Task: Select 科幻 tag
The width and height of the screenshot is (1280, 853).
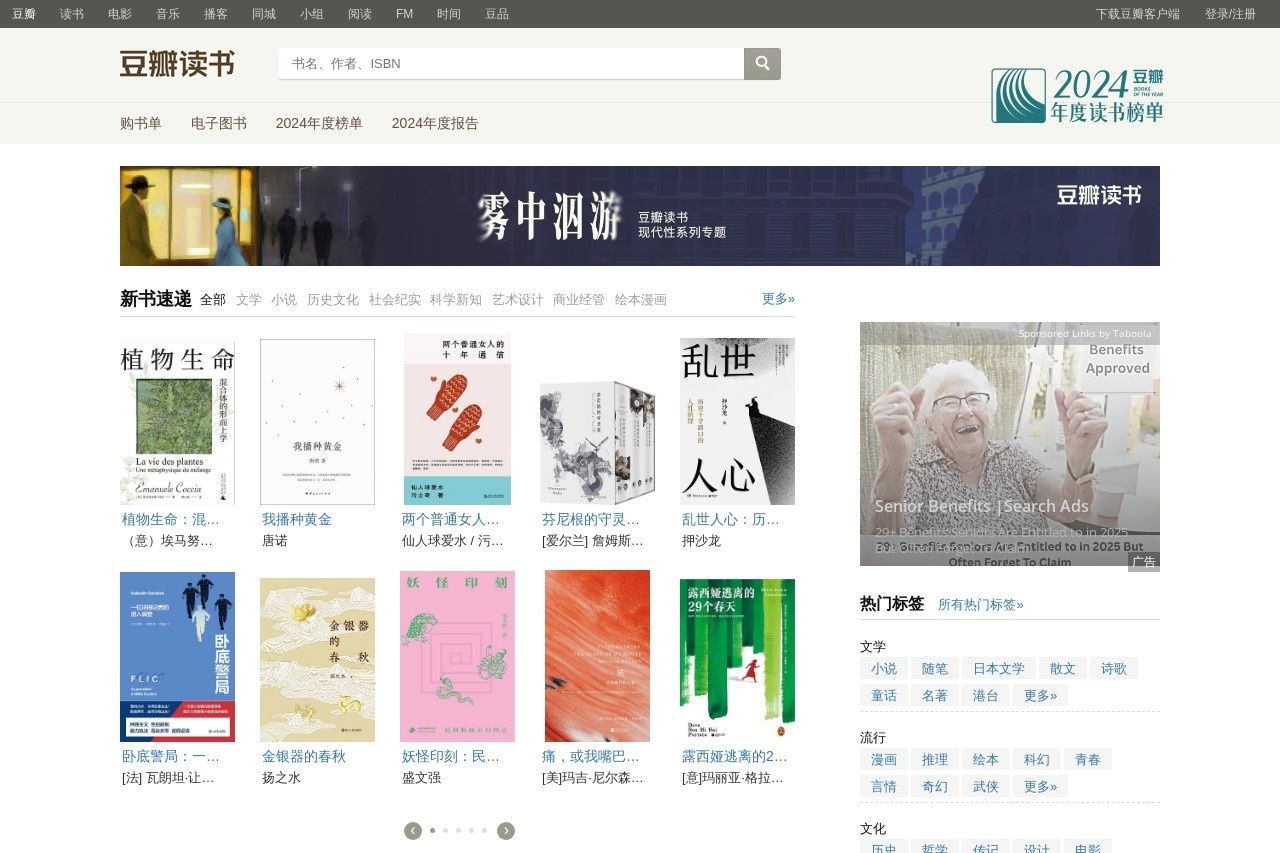Action: coord(1037,759)
